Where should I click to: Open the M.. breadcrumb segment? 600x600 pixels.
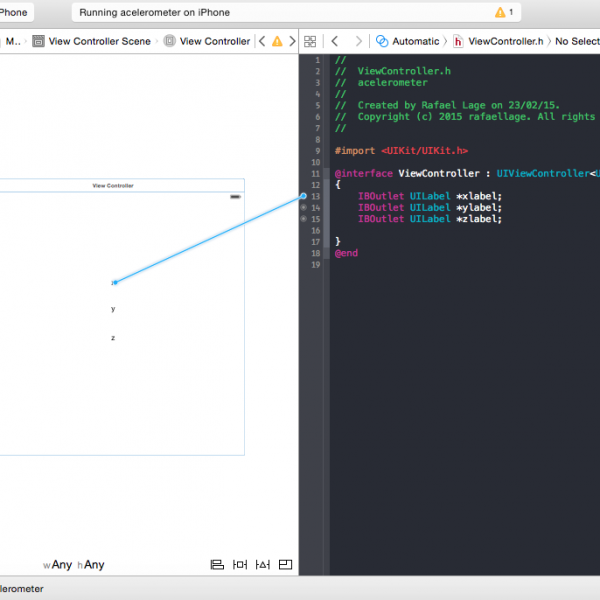coord(13,41)
